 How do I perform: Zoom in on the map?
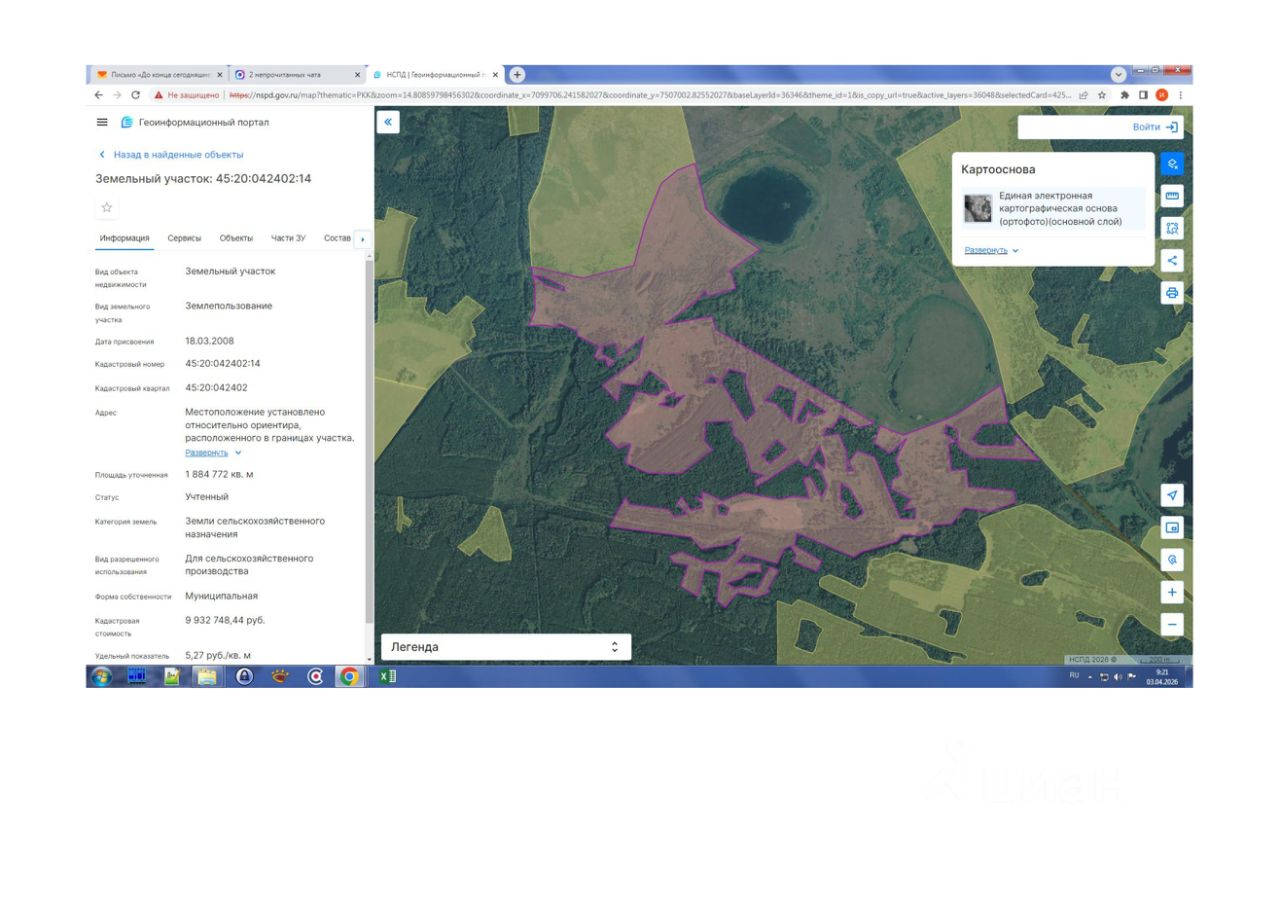click(x=1172, y=592)
